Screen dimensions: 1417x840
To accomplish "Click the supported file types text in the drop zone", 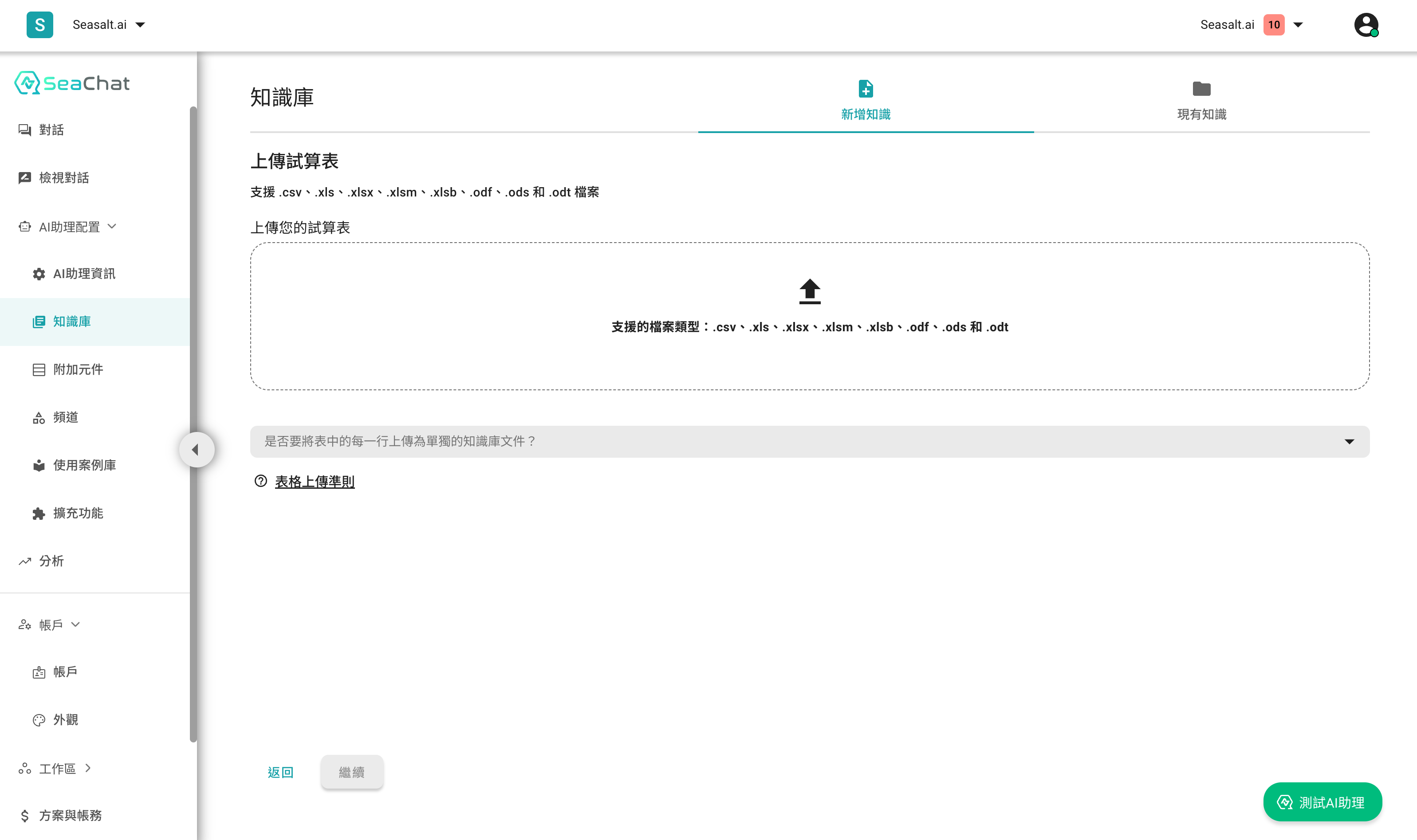I will tap(810, 327).
